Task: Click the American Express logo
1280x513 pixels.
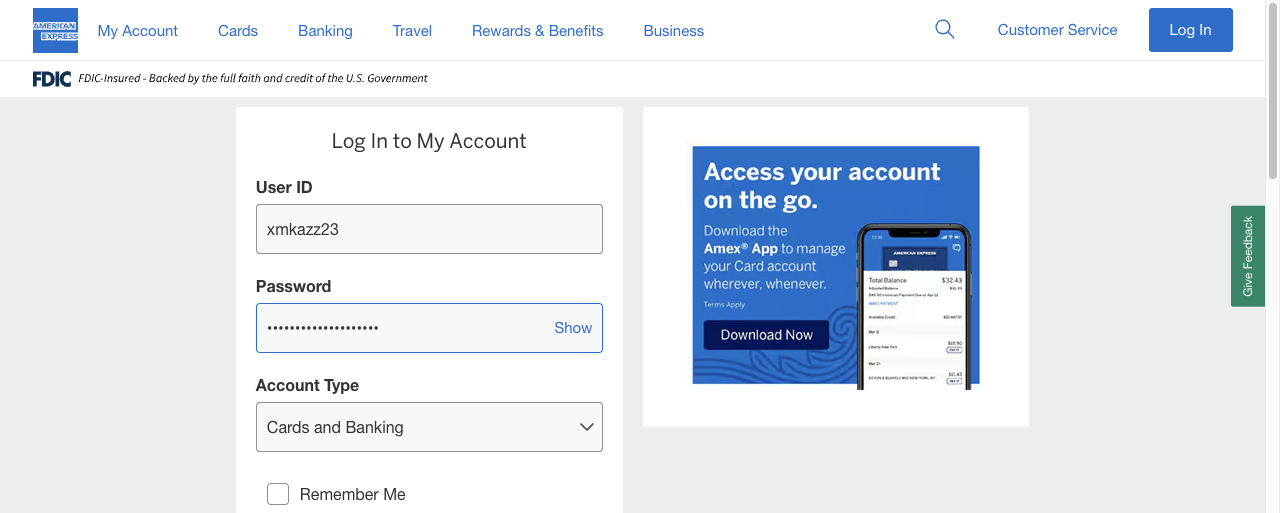Action: 55,30
